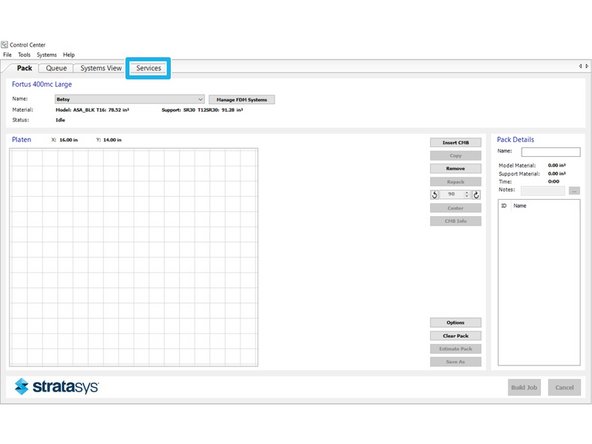The image size is (592, 444).
Task: Click the Repack button
Action: point(456,182)
